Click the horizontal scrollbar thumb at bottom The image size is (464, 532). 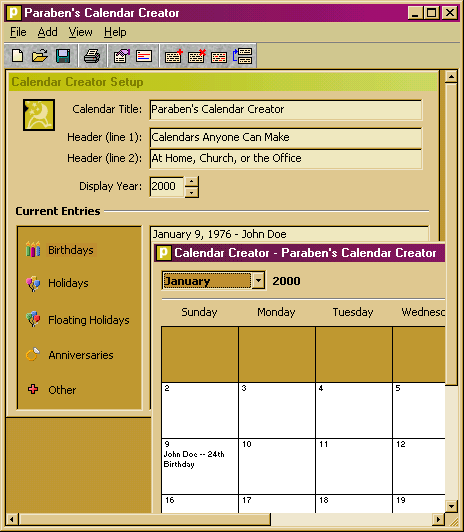[145, 519]
